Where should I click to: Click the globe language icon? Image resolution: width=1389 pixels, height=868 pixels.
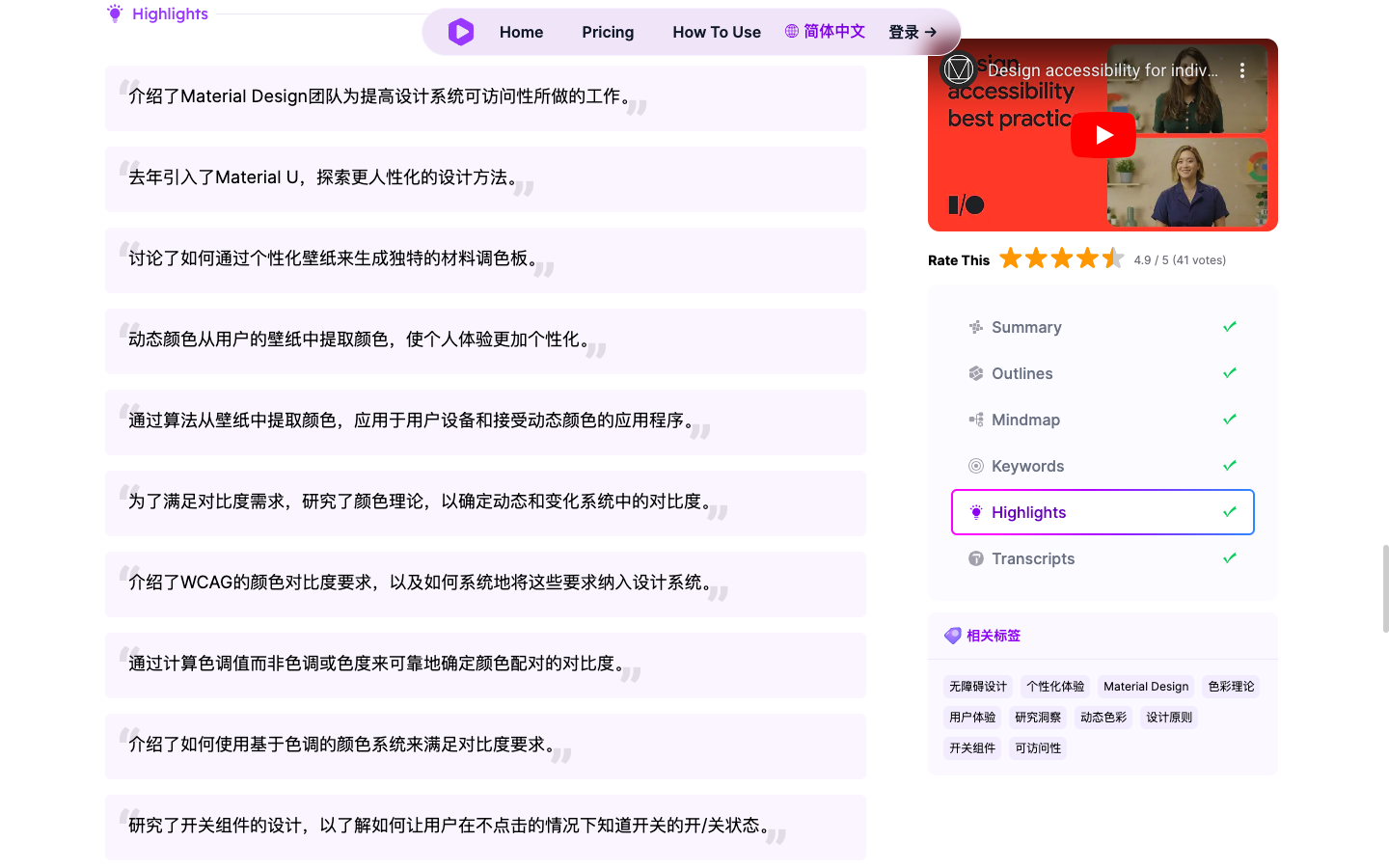point(792,32)
